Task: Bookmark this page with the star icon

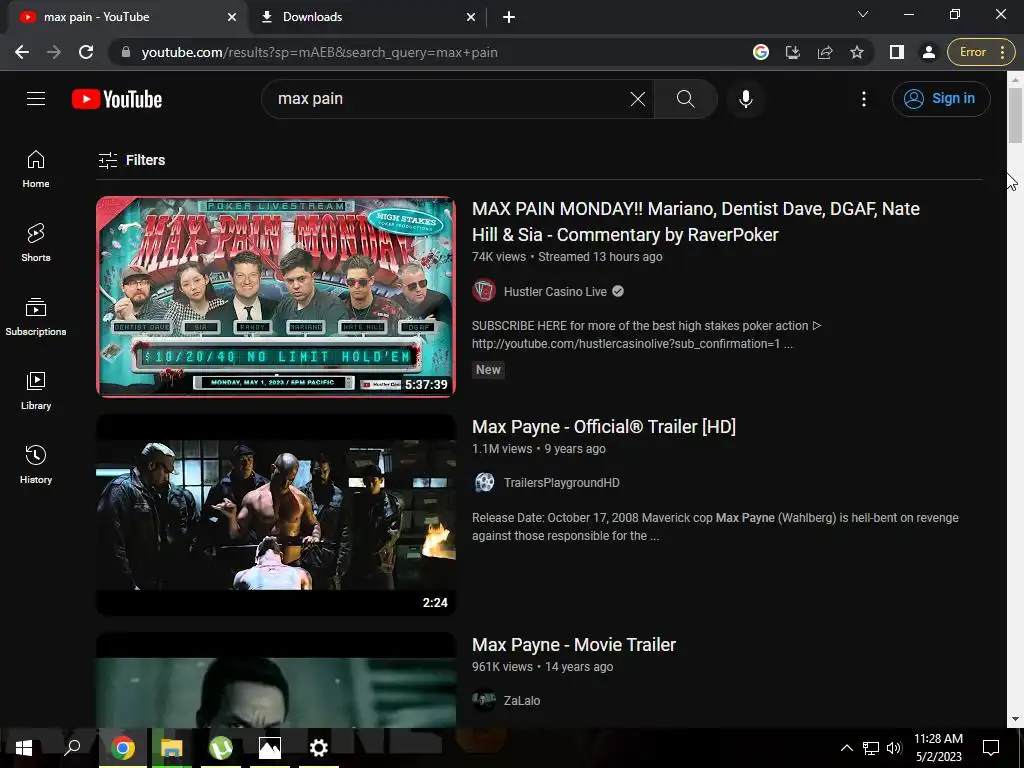Action: 857,52
